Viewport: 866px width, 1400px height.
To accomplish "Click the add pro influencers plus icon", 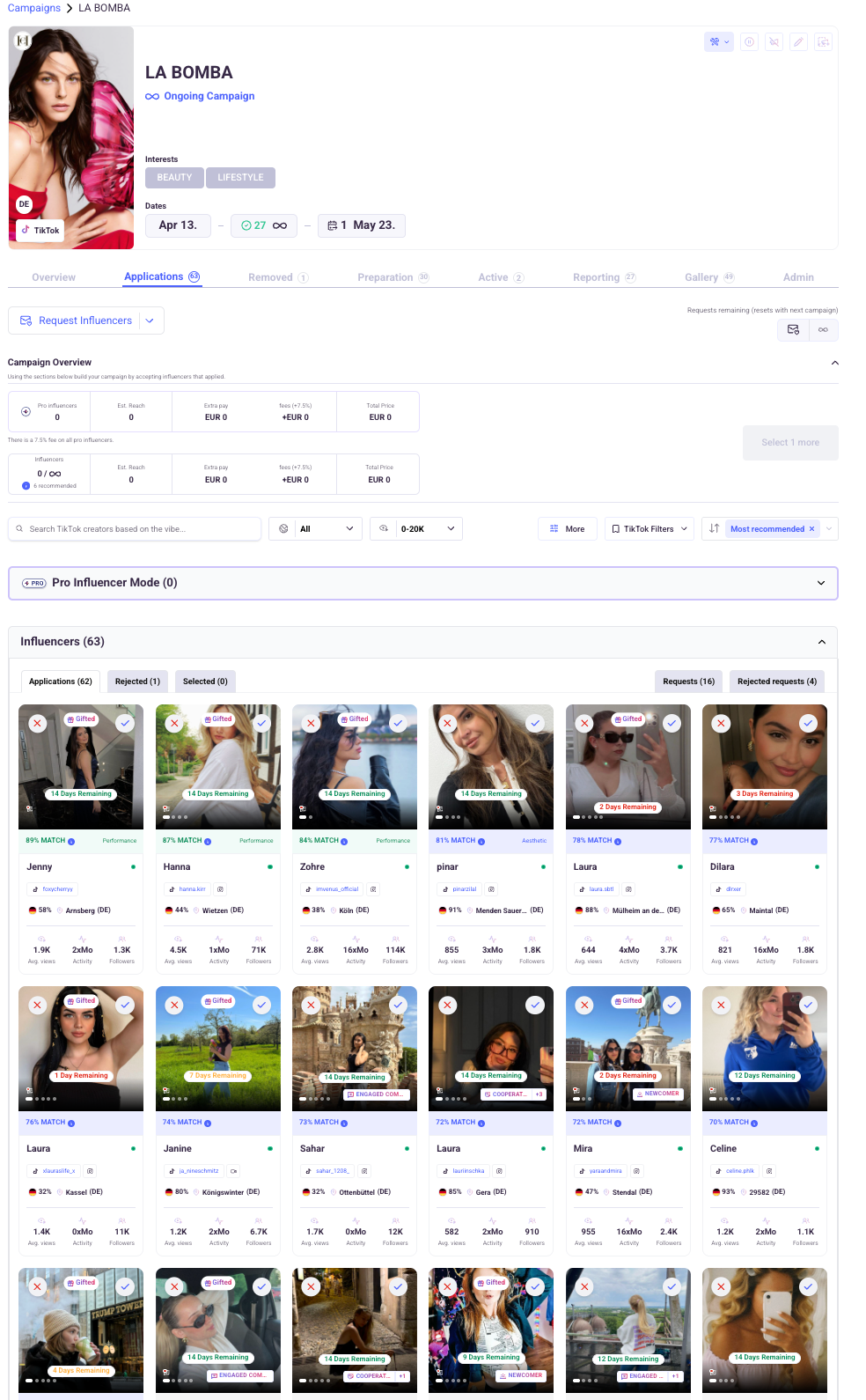I will coord(26,411).
